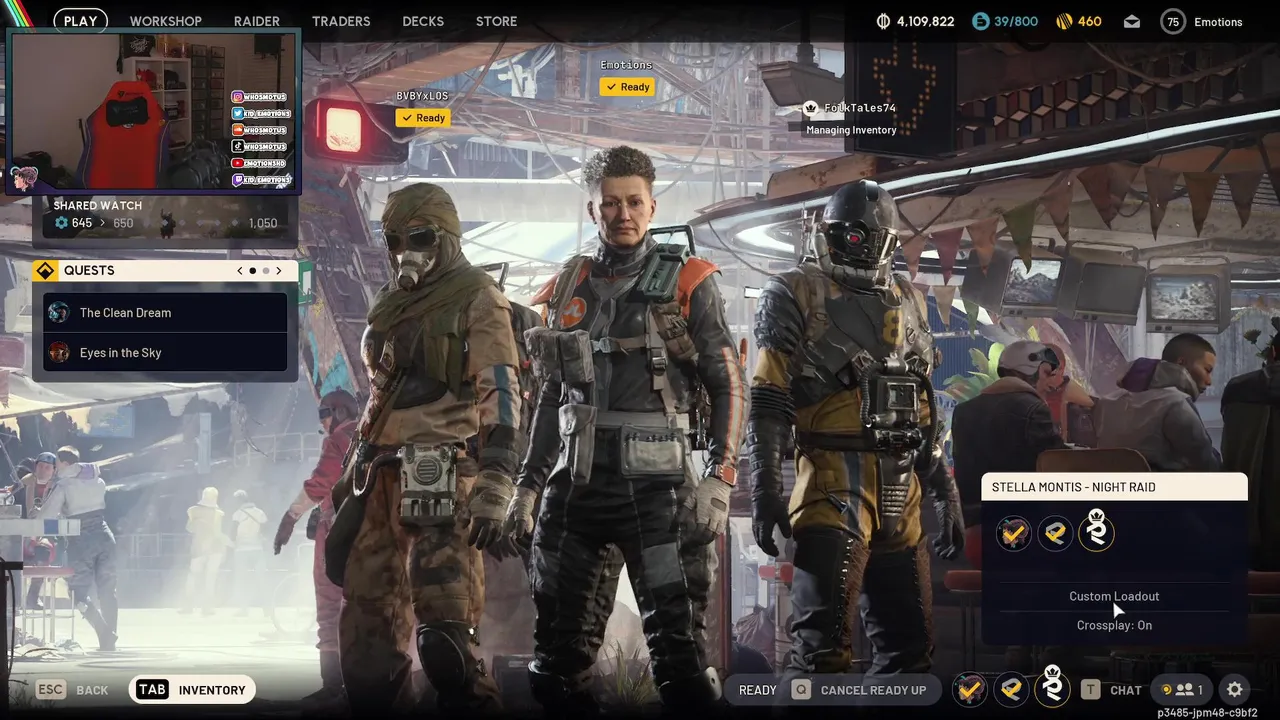Screen dimensions: 1280x720
Task: Open Inventory with TAB button
Action: pos(192,690)
